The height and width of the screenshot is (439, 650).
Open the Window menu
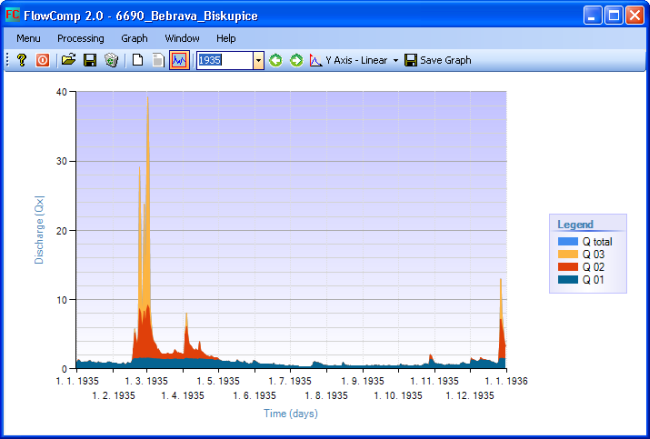point(182,39)
